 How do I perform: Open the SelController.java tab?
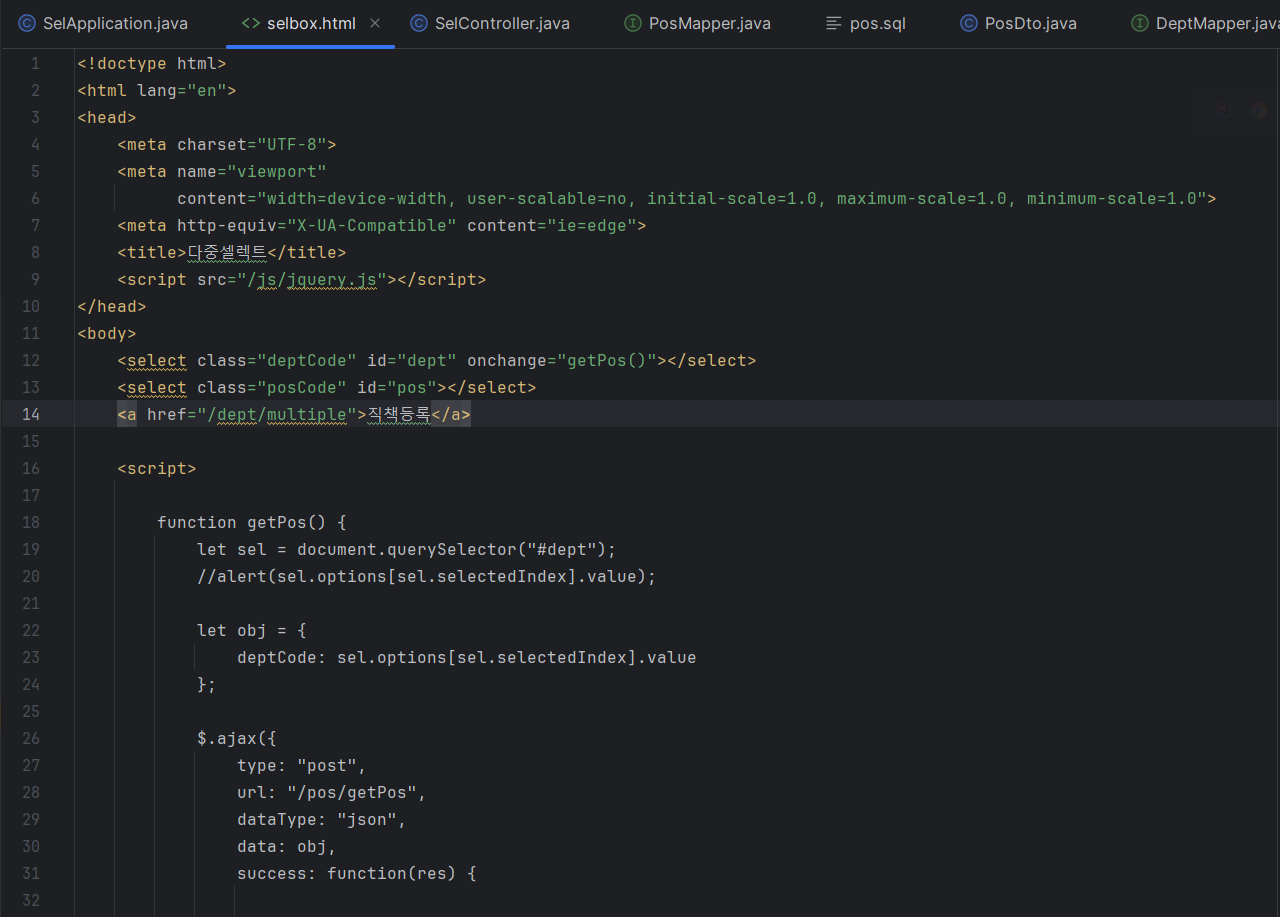[490, 23]
